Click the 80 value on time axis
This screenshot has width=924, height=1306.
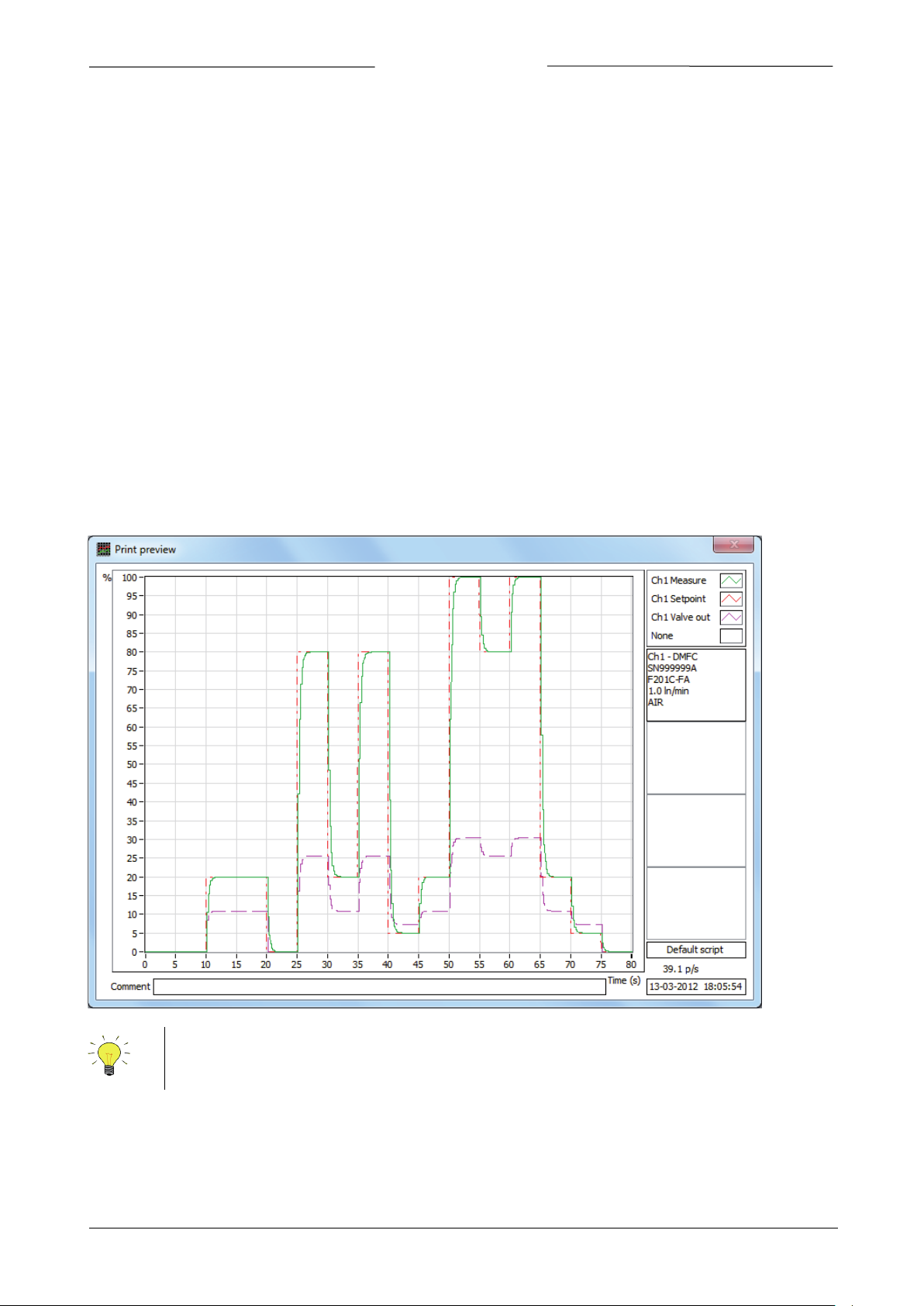tap(631, 965)
